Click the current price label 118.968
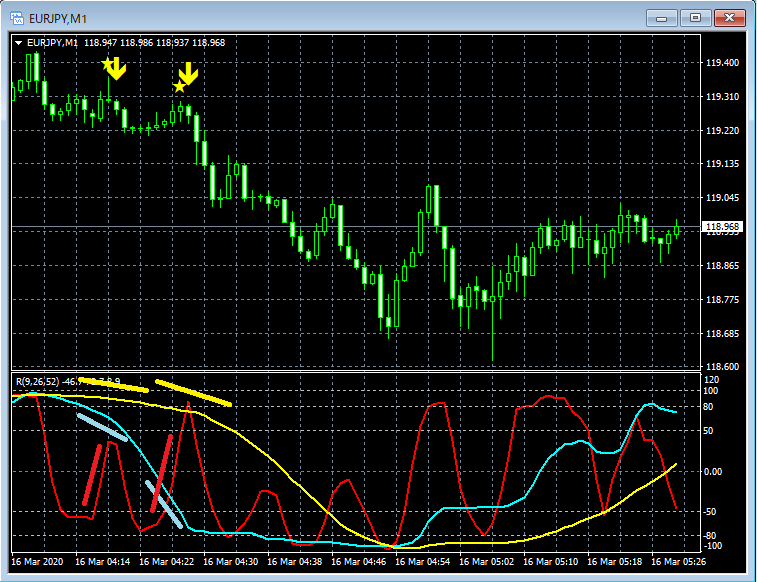 pyautogui.click(x=722, y=227)
